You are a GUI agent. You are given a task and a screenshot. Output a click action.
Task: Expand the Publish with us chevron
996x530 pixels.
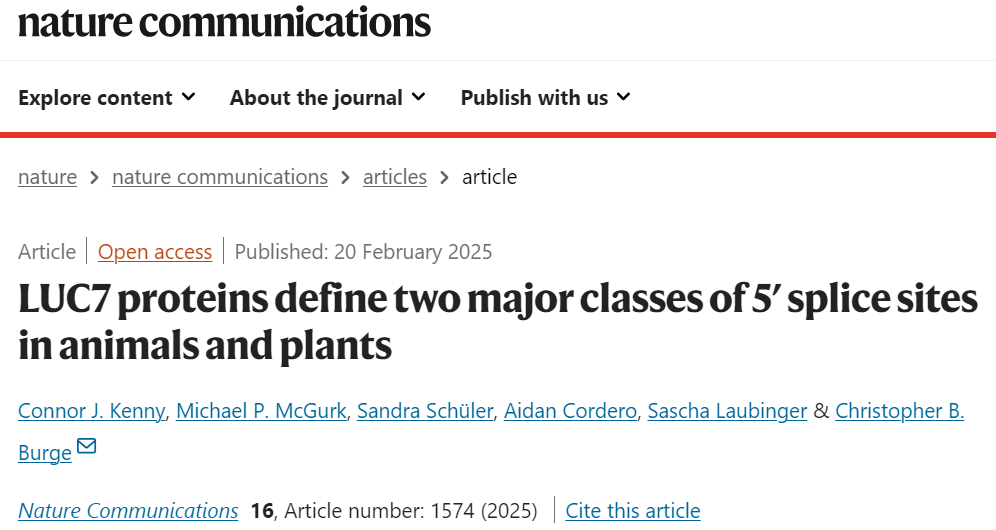click(x=624, y=97)
